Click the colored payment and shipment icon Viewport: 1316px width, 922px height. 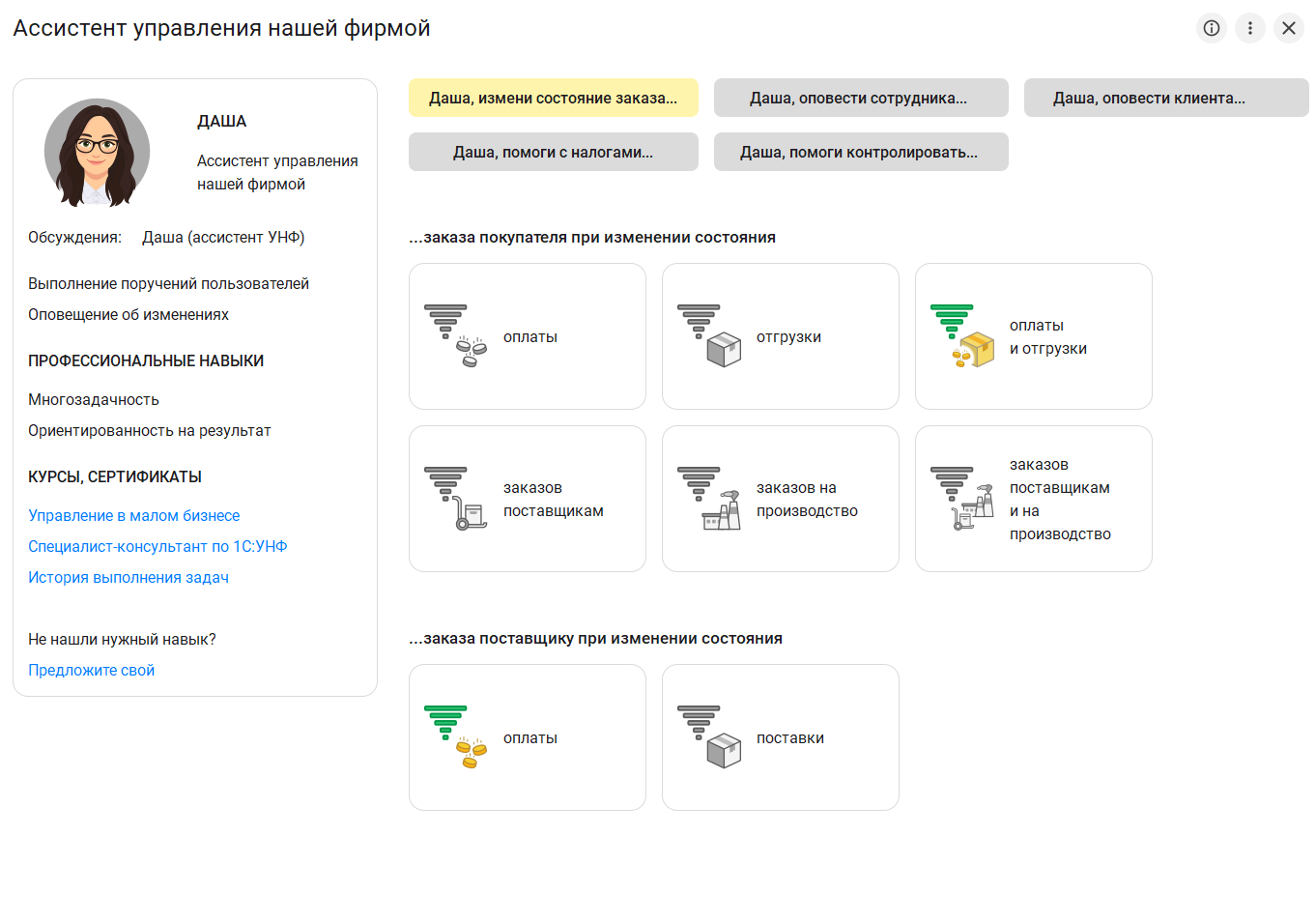(961, 336)
